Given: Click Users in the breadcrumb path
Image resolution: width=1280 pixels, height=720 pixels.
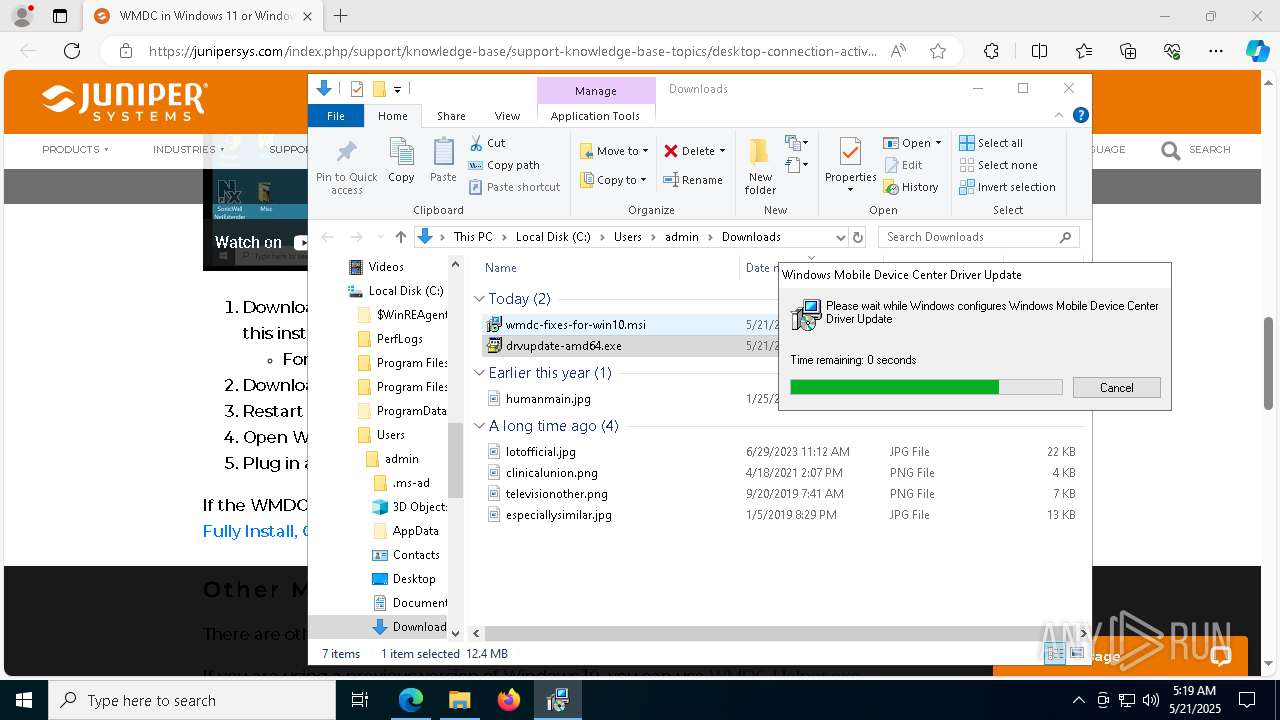Looking at the screenshot, I should [x=627, y=237].
